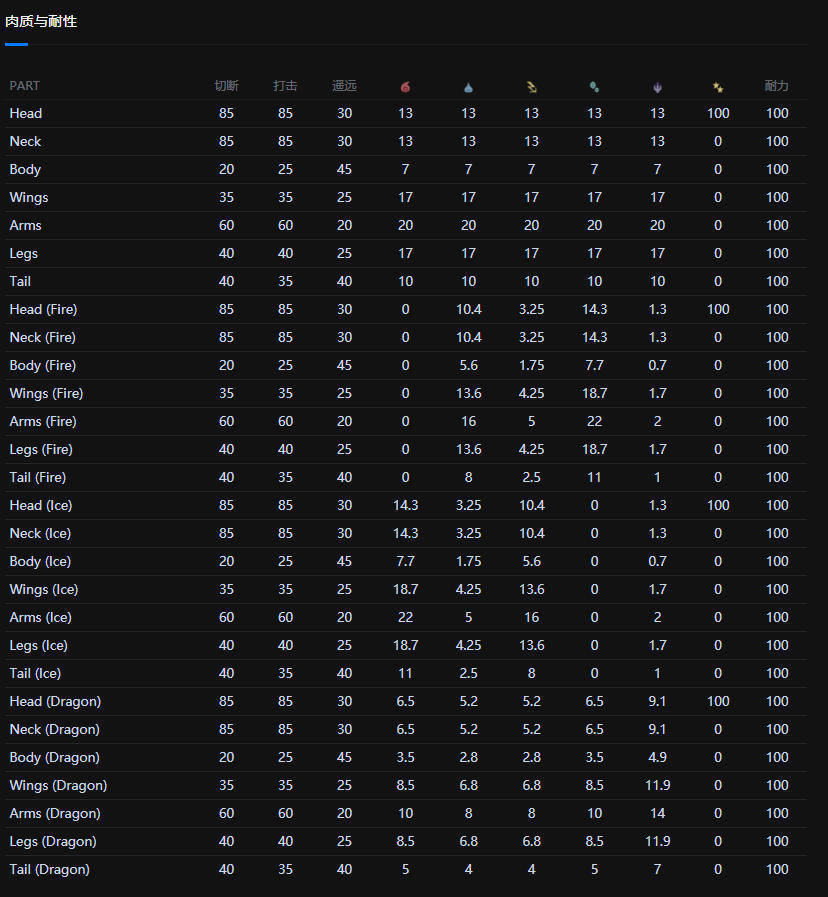Click the 切断 column header
The image size is (828, 897).
click(x=226, y=86)
